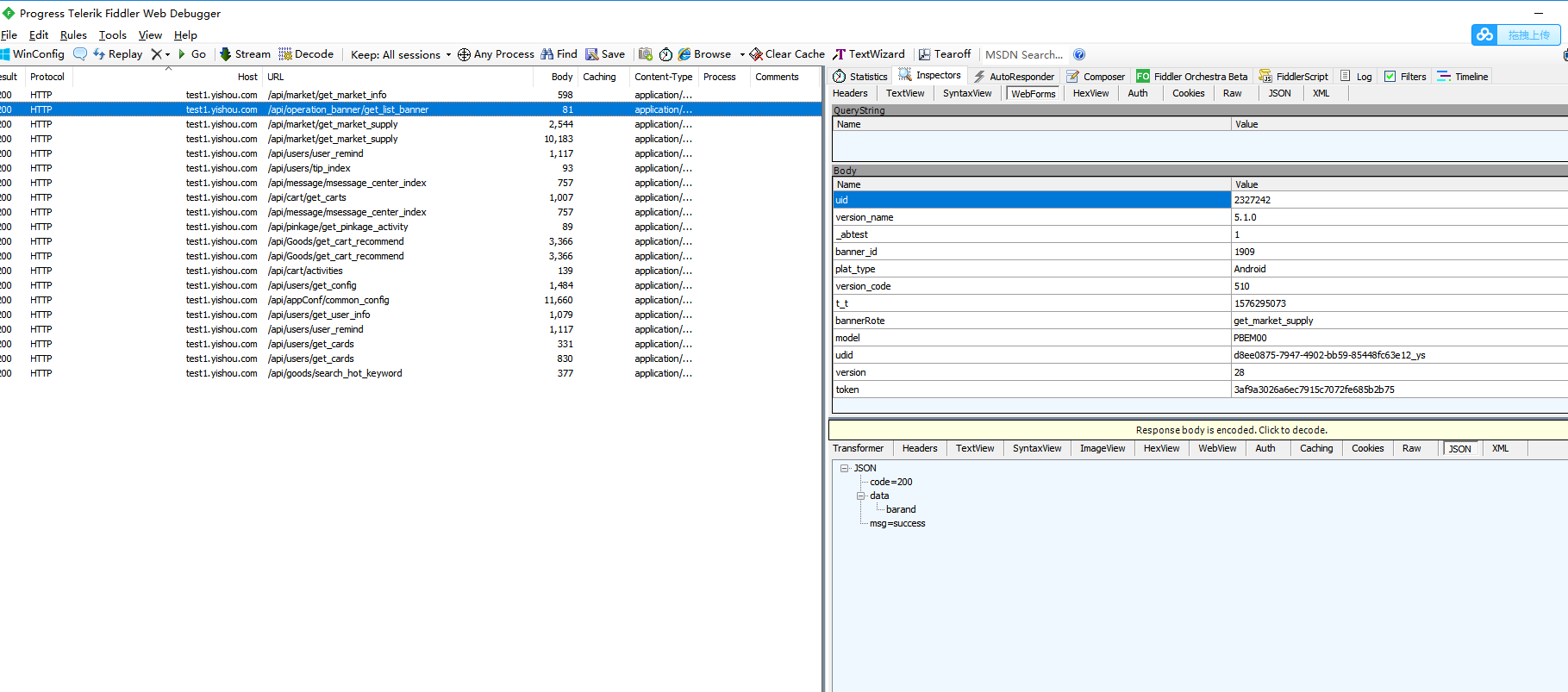
Task: Open the TextWizard tool
Action: click(x=869, y=54)
